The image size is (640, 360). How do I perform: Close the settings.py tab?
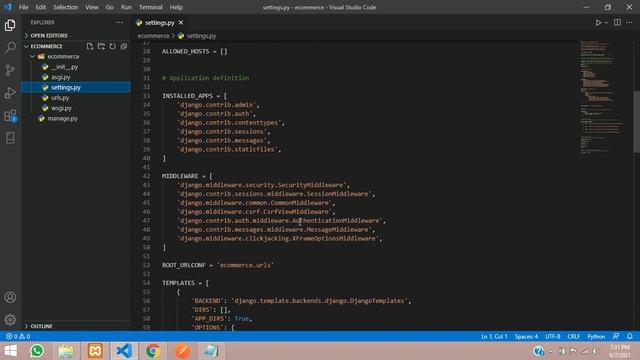(x=181, y=23)
